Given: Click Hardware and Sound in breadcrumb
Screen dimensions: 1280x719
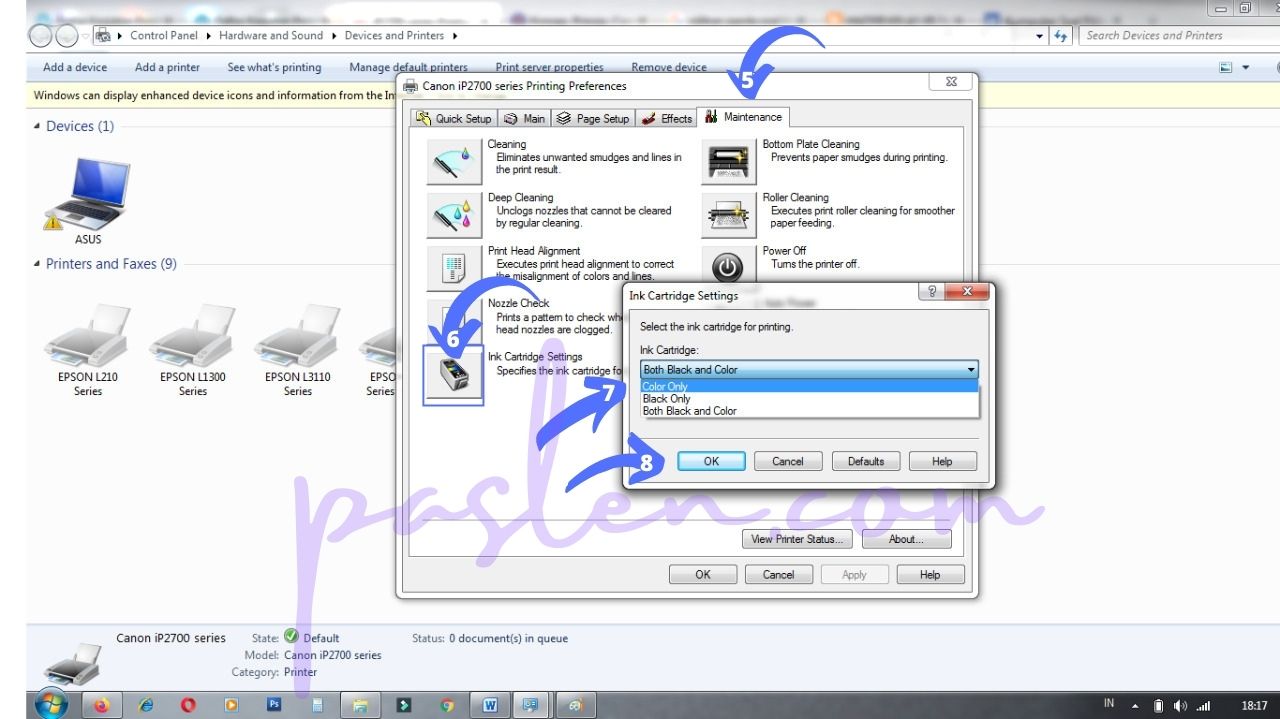Looking at the screenshot, I should point(271,36).
